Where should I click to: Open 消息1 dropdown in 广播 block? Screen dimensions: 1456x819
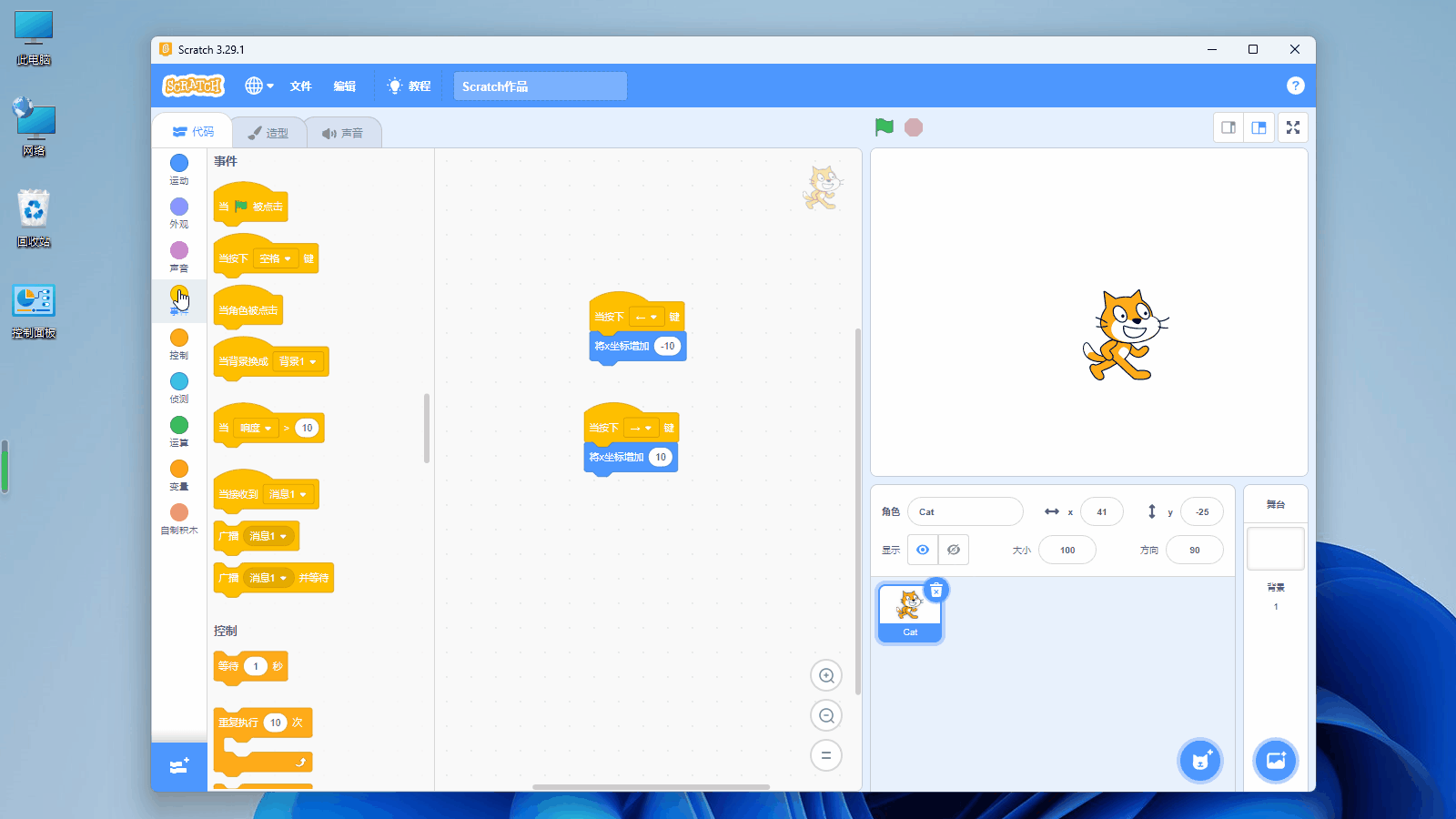(x=269, y=536)
